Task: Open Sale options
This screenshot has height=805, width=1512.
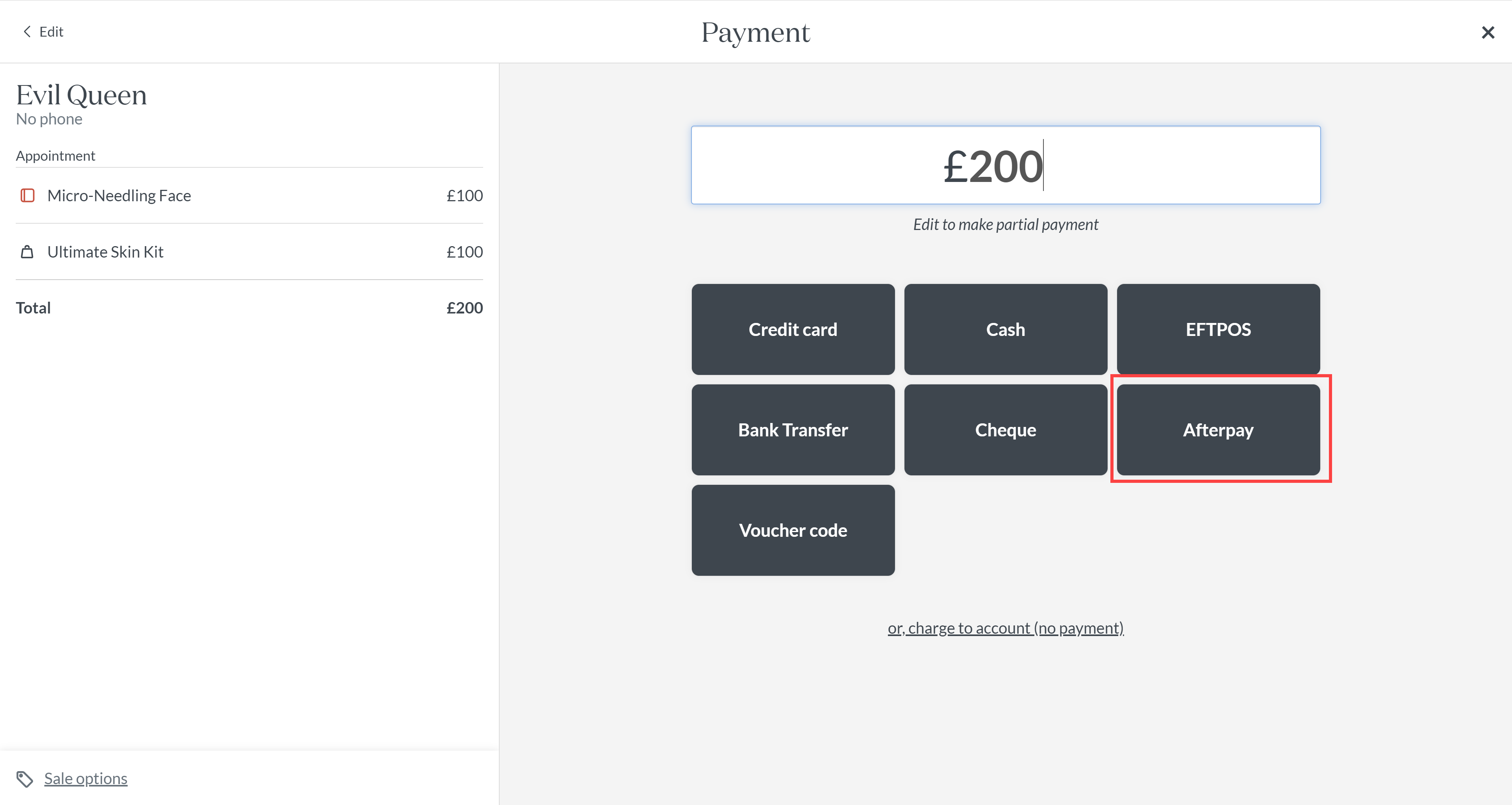Action: [x=86, y=779]
